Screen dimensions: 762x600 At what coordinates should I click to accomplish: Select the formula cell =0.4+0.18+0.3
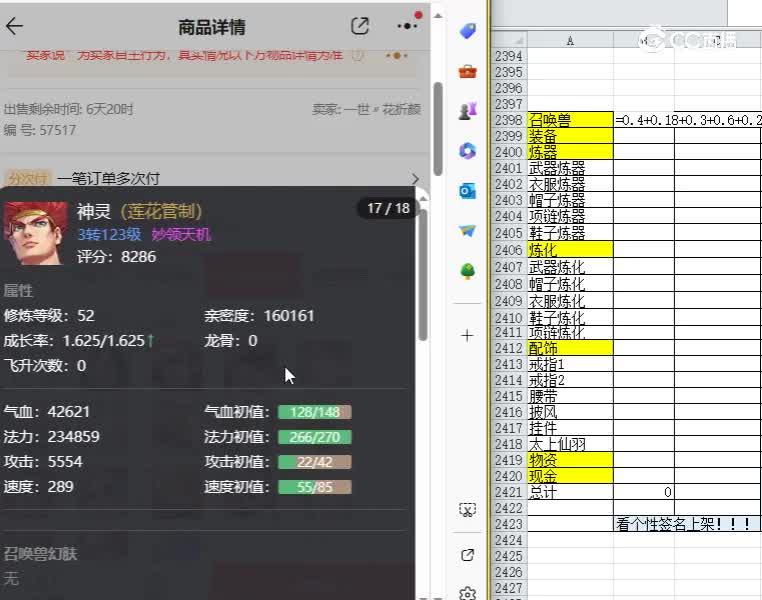coord(688,120)
